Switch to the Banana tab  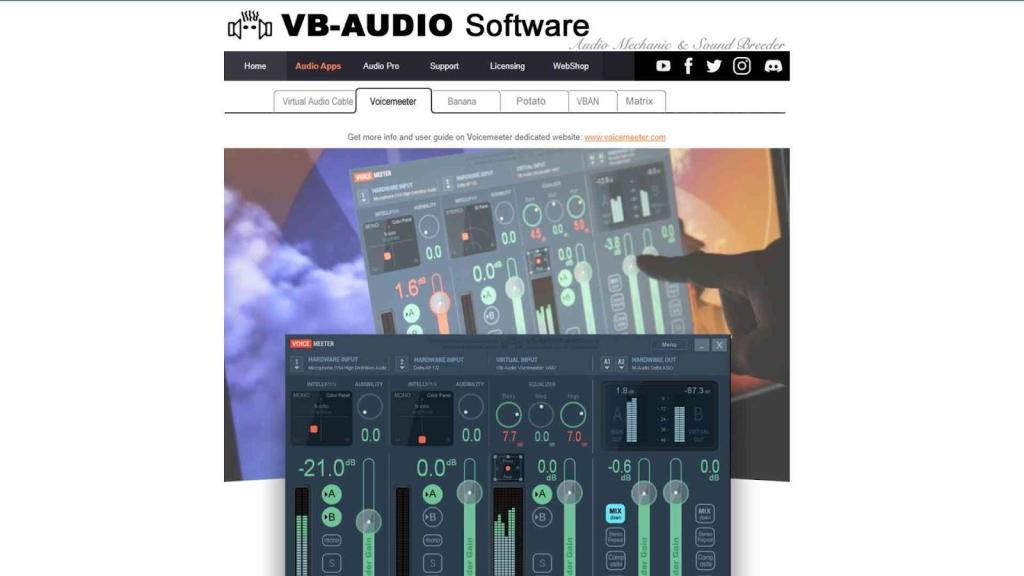(x=465, y=101)
